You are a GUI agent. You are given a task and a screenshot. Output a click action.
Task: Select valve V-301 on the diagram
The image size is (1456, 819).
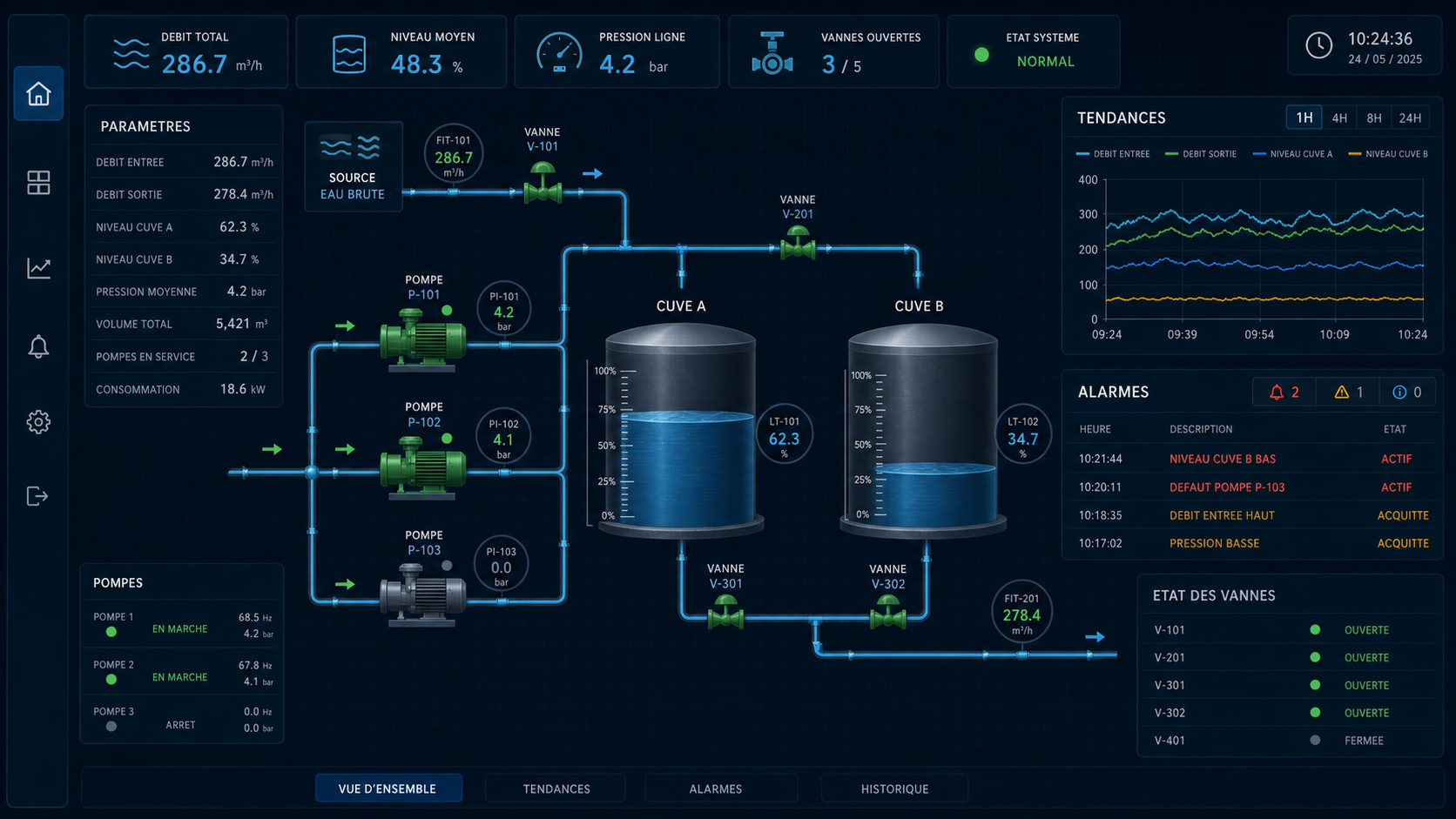725,612
